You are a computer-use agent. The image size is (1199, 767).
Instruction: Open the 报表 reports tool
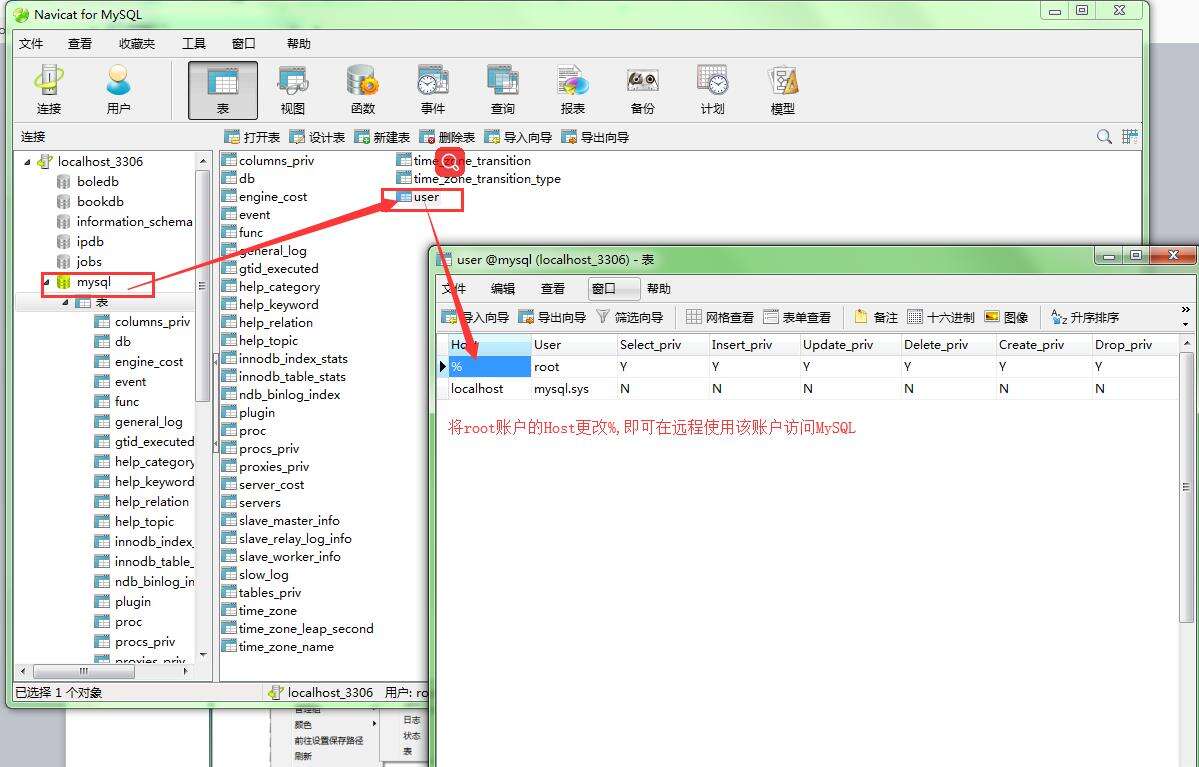pos(573,89)
